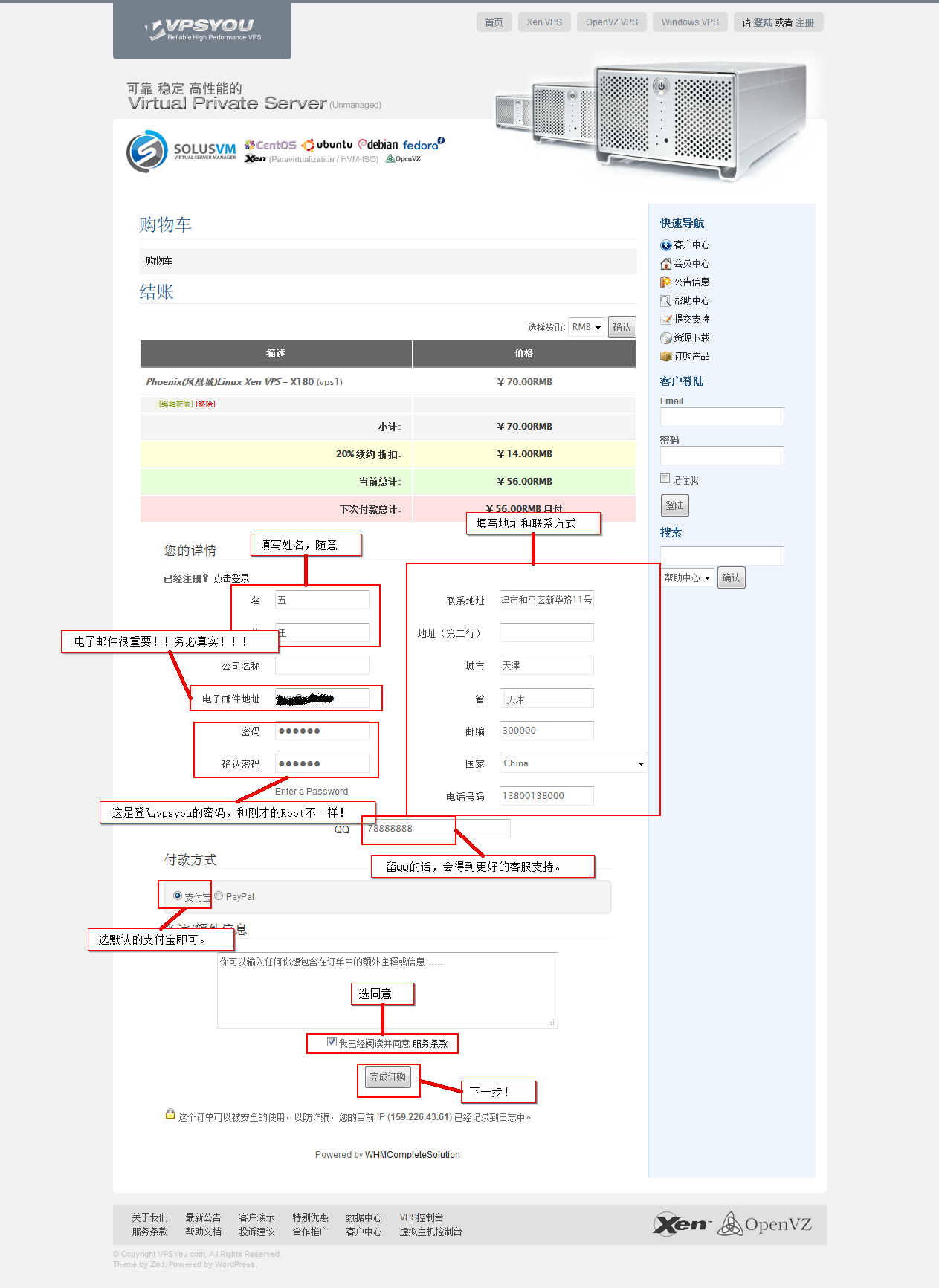Select the PayPal payment radio button
The width and height of the screenshot is (939, 1288).
[x=219, y=896]
